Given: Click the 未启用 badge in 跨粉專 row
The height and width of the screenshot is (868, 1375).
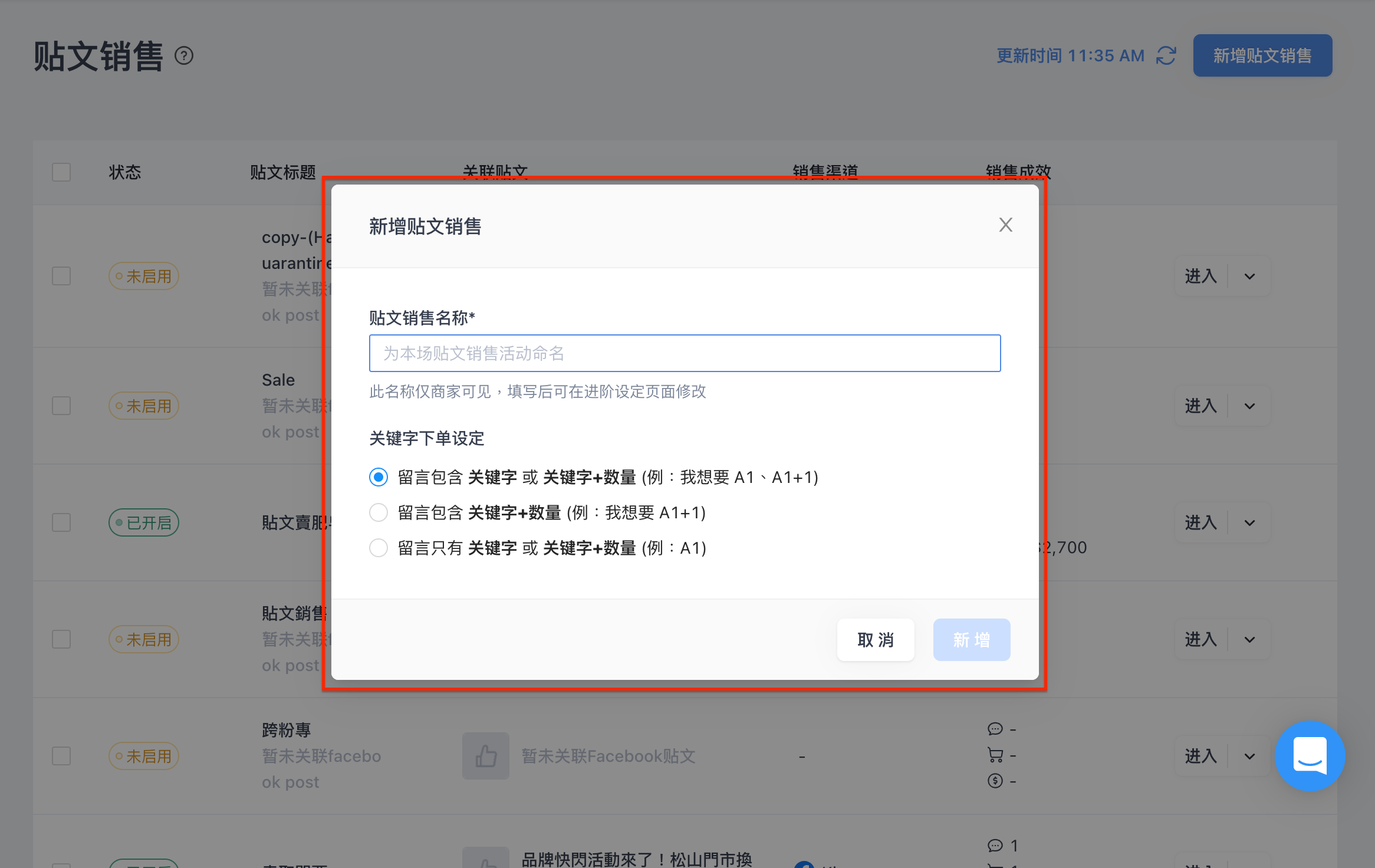Looking at the screenshot, I should 144,756.
